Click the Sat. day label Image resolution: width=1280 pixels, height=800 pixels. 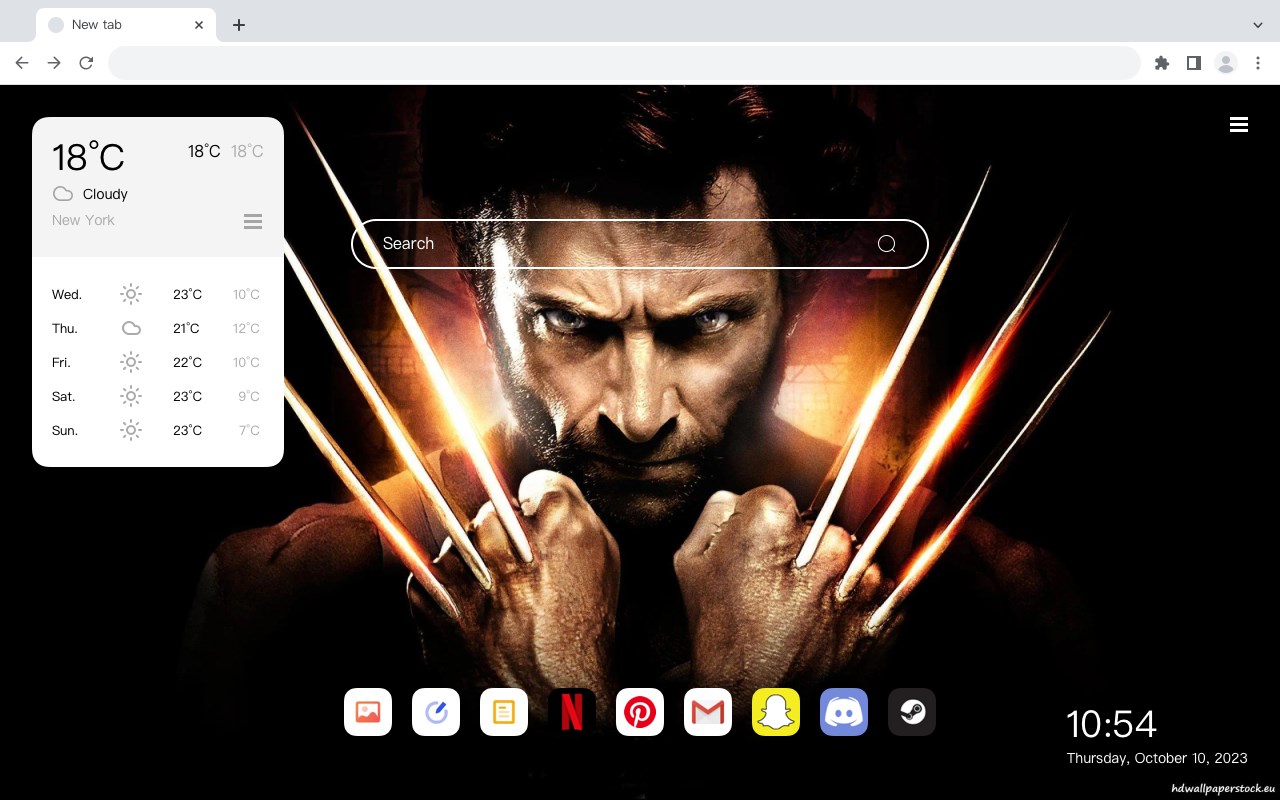[x=64, y=396]
